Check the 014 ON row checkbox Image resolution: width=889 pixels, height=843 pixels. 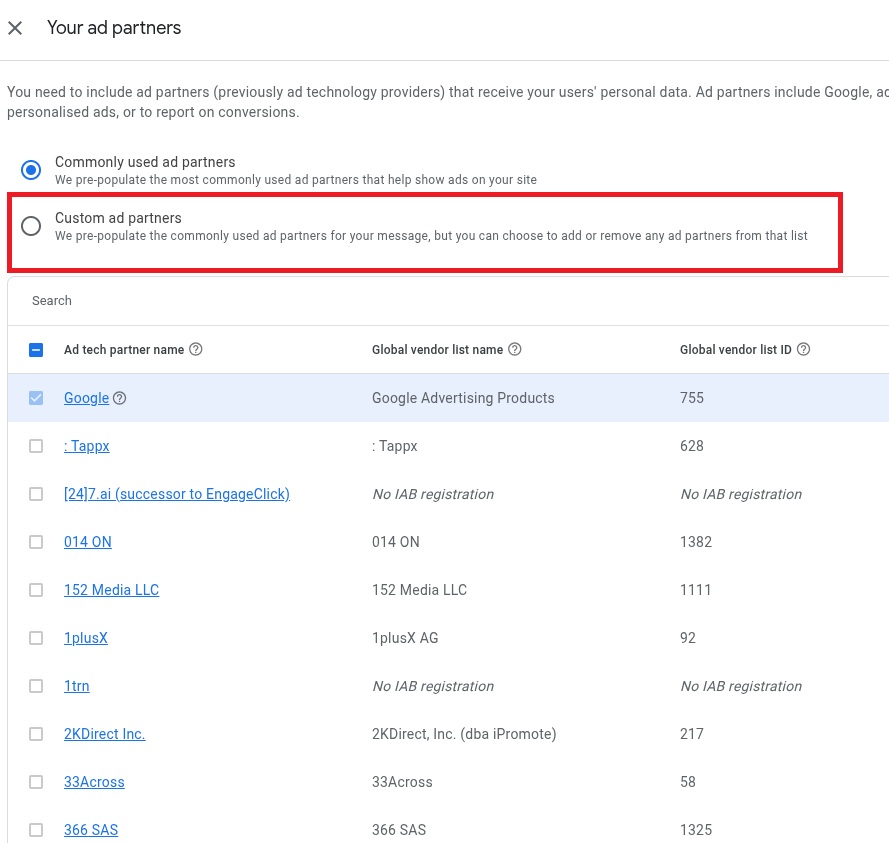[36, 542]
